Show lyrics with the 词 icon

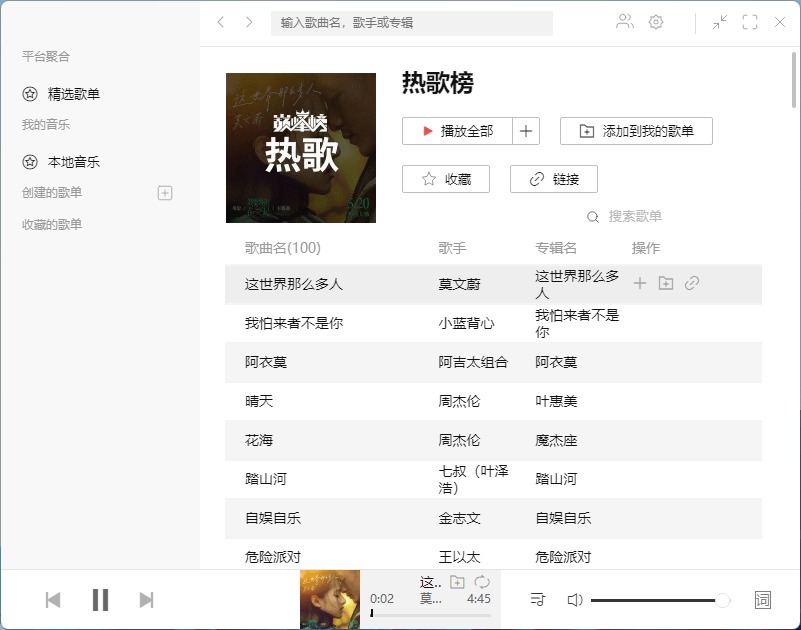click(763, 599)
